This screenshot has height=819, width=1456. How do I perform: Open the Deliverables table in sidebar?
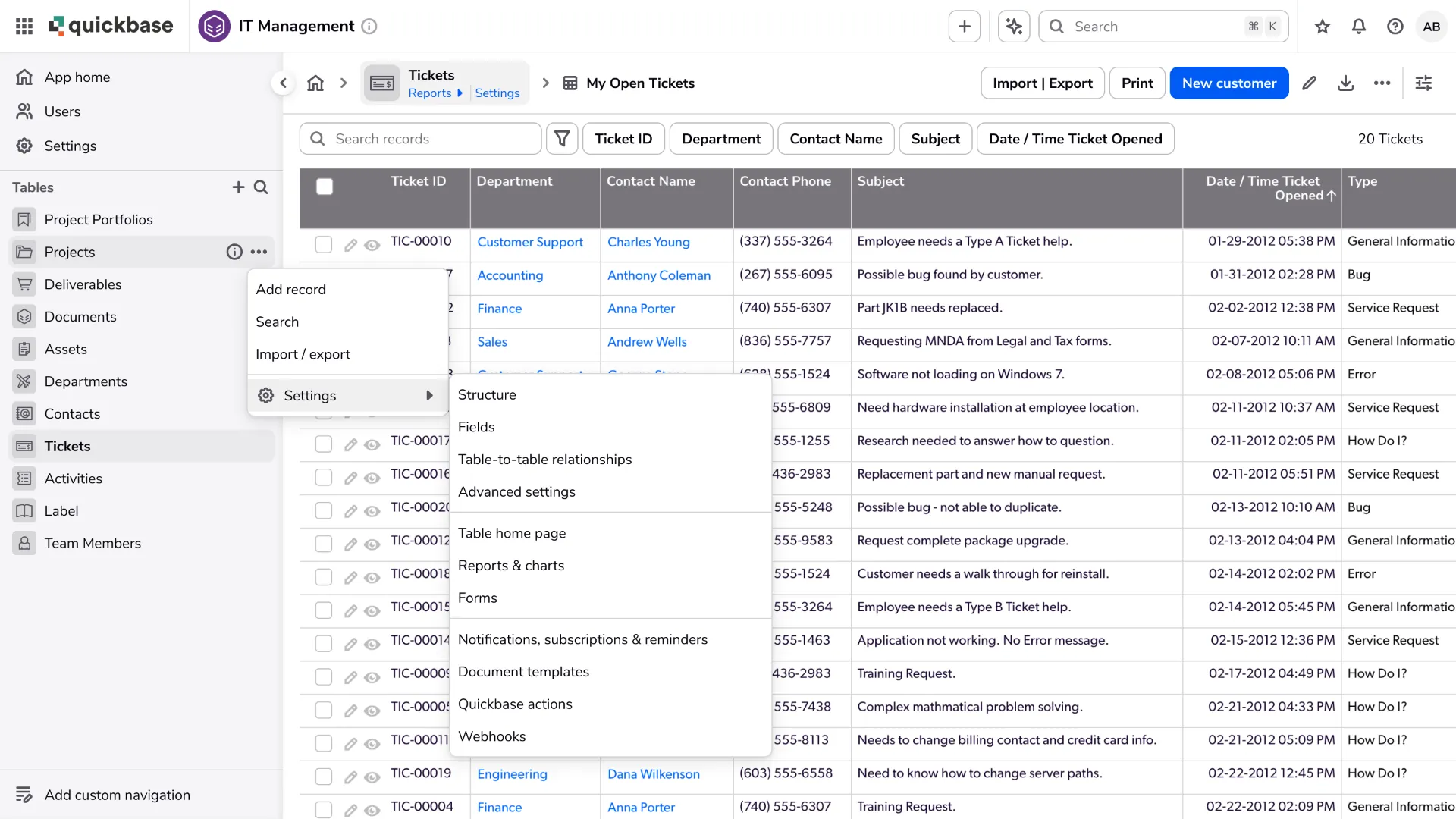[142, 284]
